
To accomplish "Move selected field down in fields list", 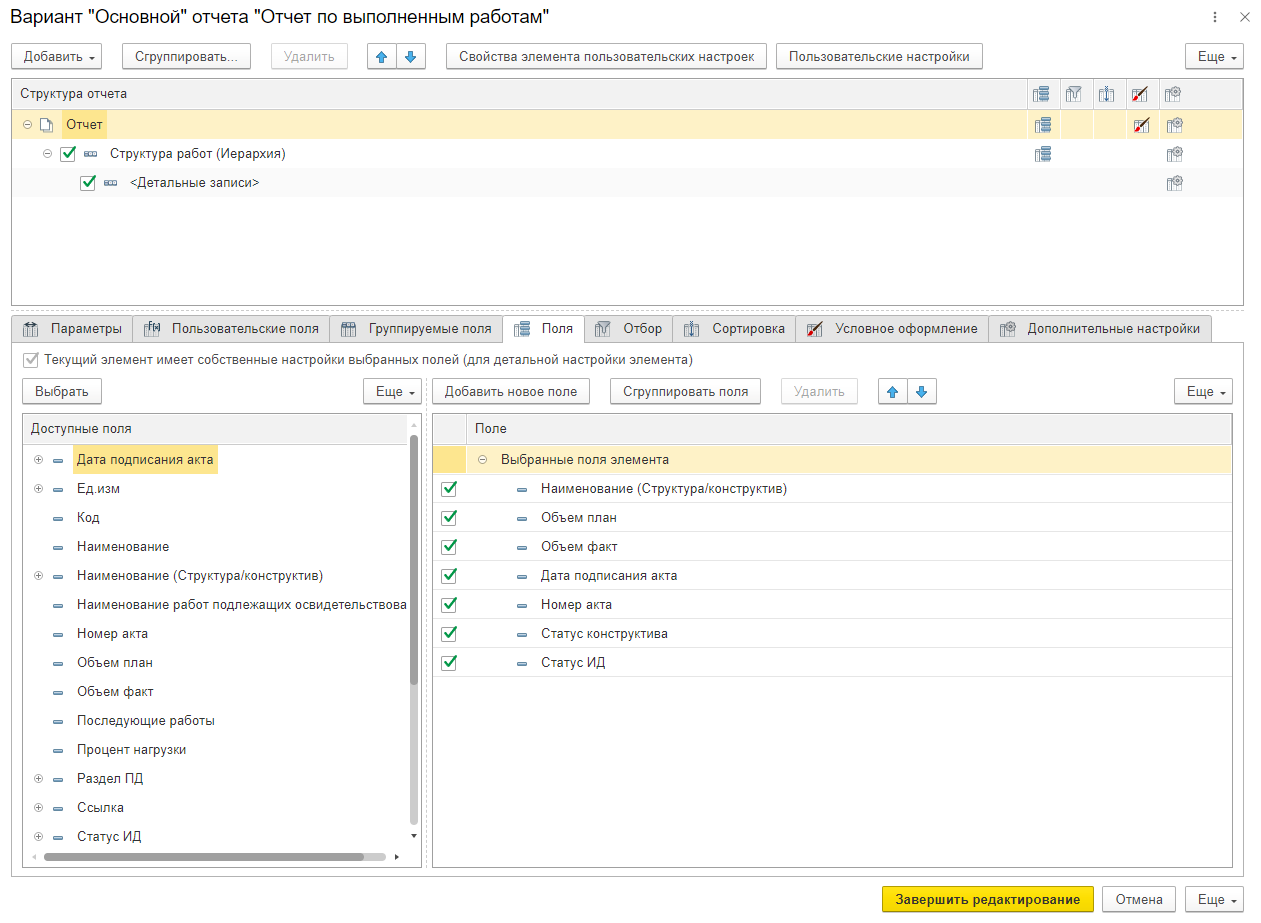I will [x=921, y=392].
